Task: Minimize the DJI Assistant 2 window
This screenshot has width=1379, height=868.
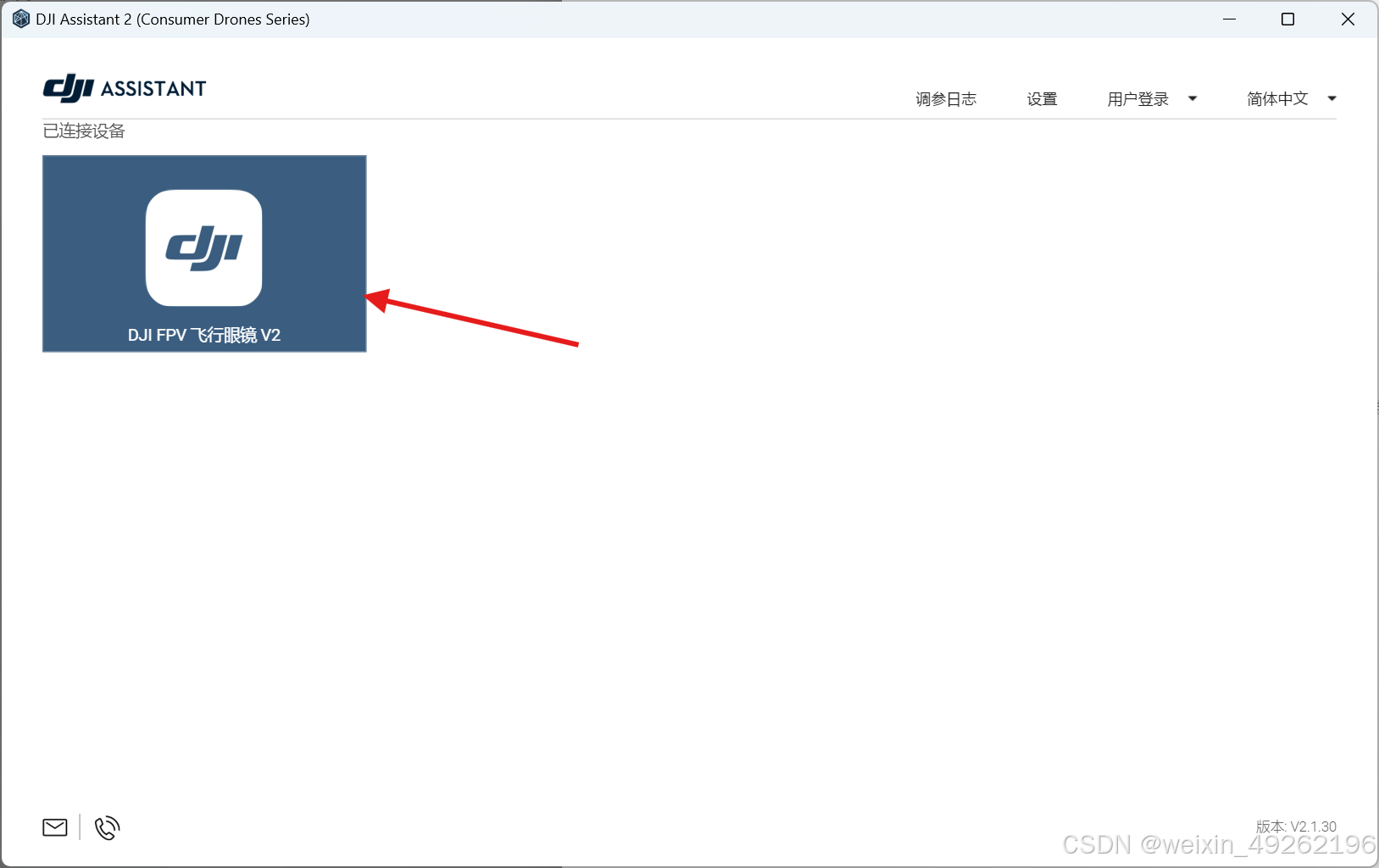Action: tap(1229, 19)
